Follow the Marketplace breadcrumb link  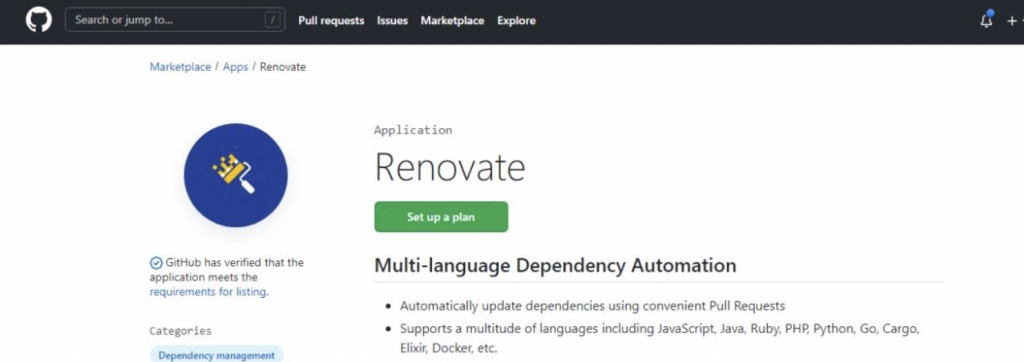(x=180, y=67)
